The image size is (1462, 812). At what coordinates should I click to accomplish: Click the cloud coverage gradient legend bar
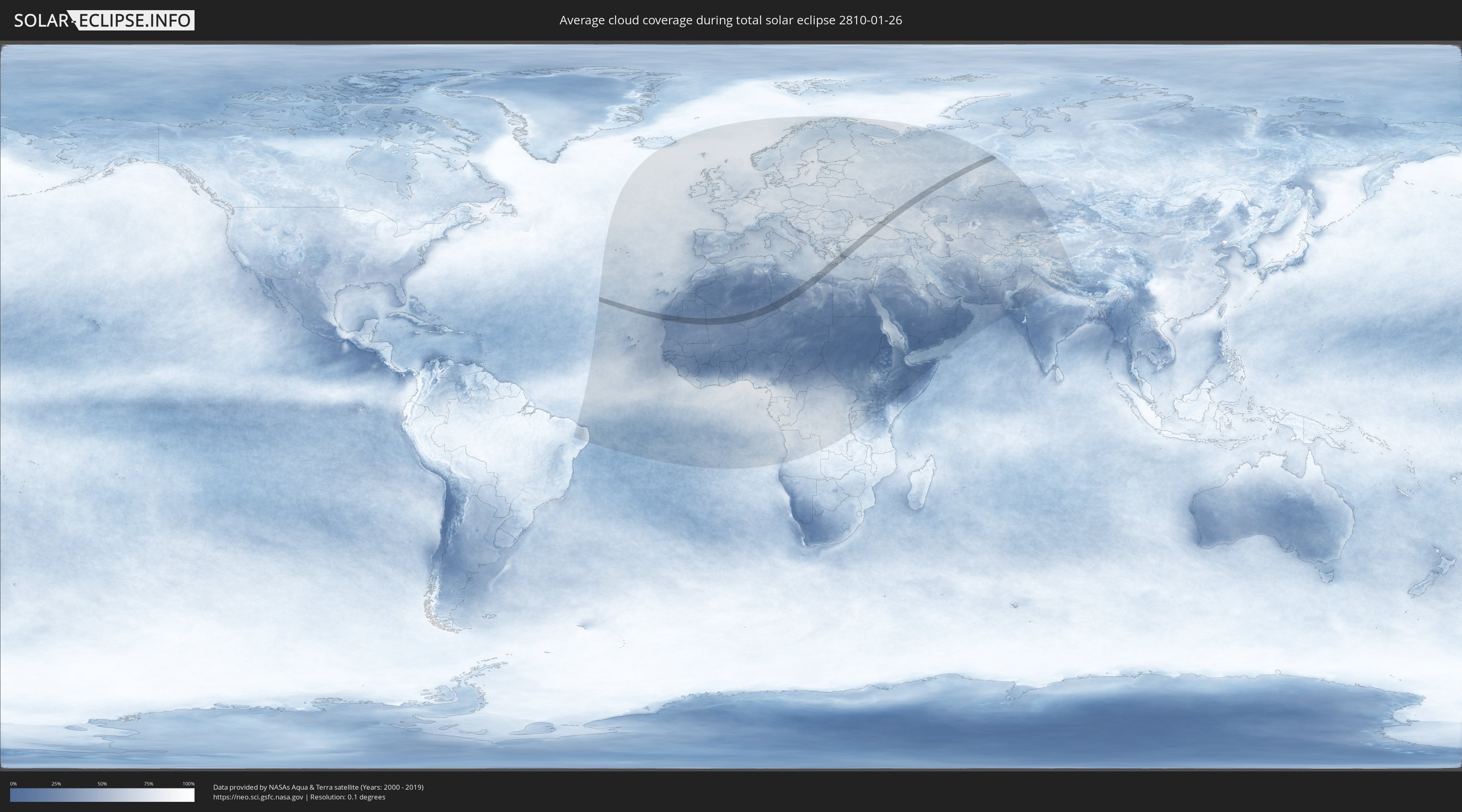click(102, 795)
